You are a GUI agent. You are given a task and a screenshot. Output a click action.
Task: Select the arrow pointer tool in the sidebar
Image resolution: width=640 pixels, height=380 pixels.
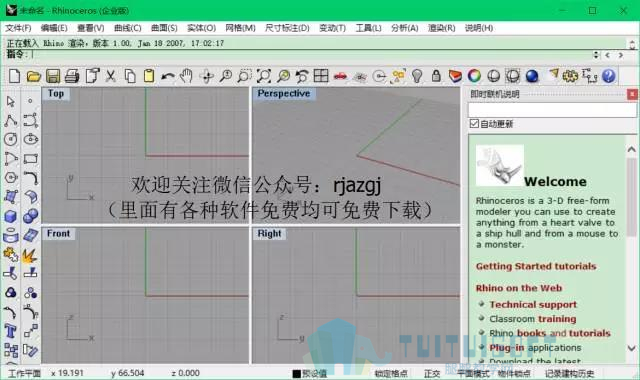click(x=11, y=101)
